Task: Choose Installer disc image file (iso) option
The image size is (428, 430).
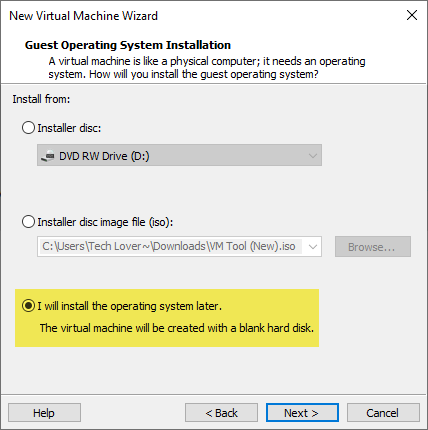Action: 28,222
